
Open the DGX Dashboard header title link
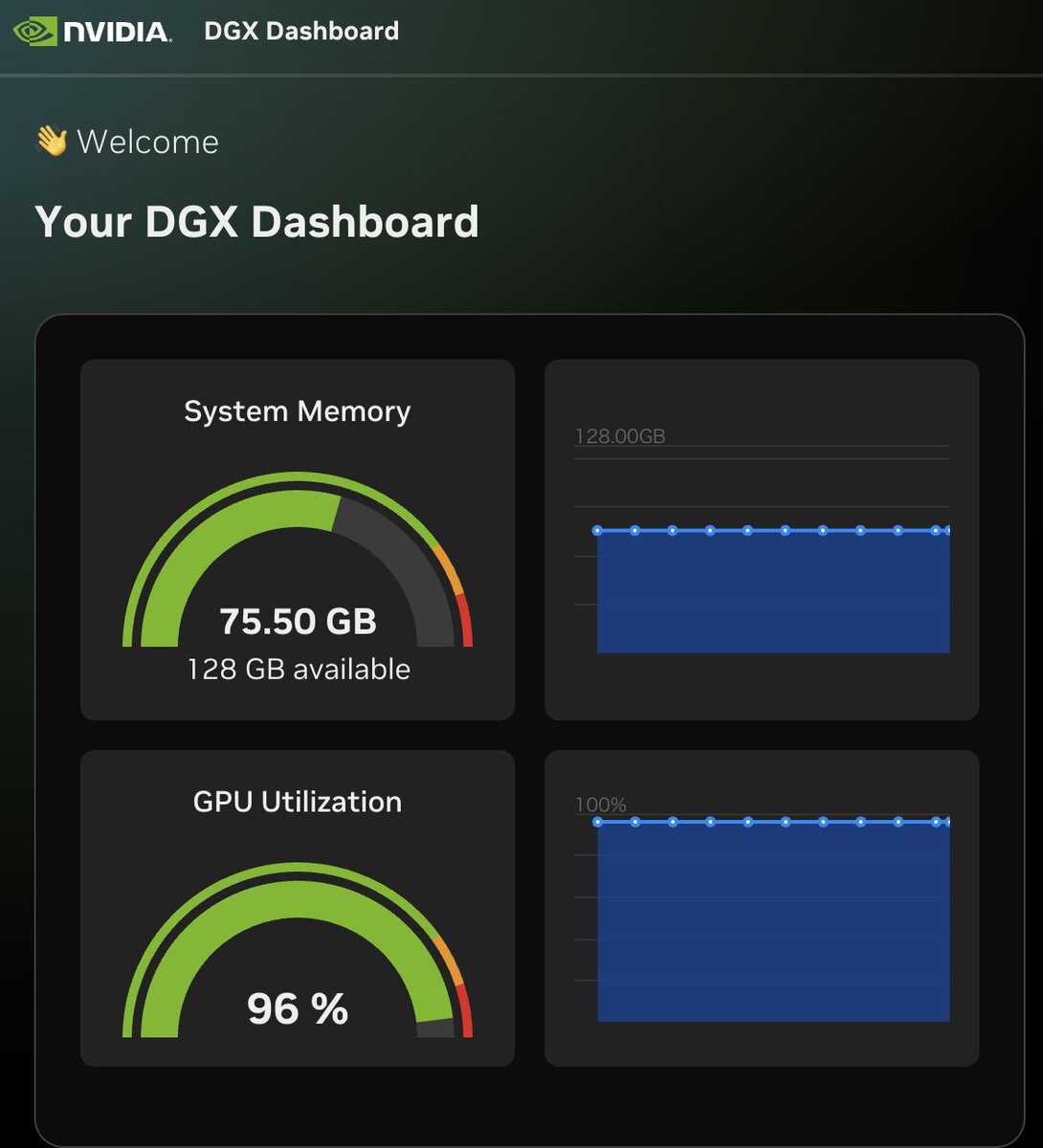(x=301, y=31)
